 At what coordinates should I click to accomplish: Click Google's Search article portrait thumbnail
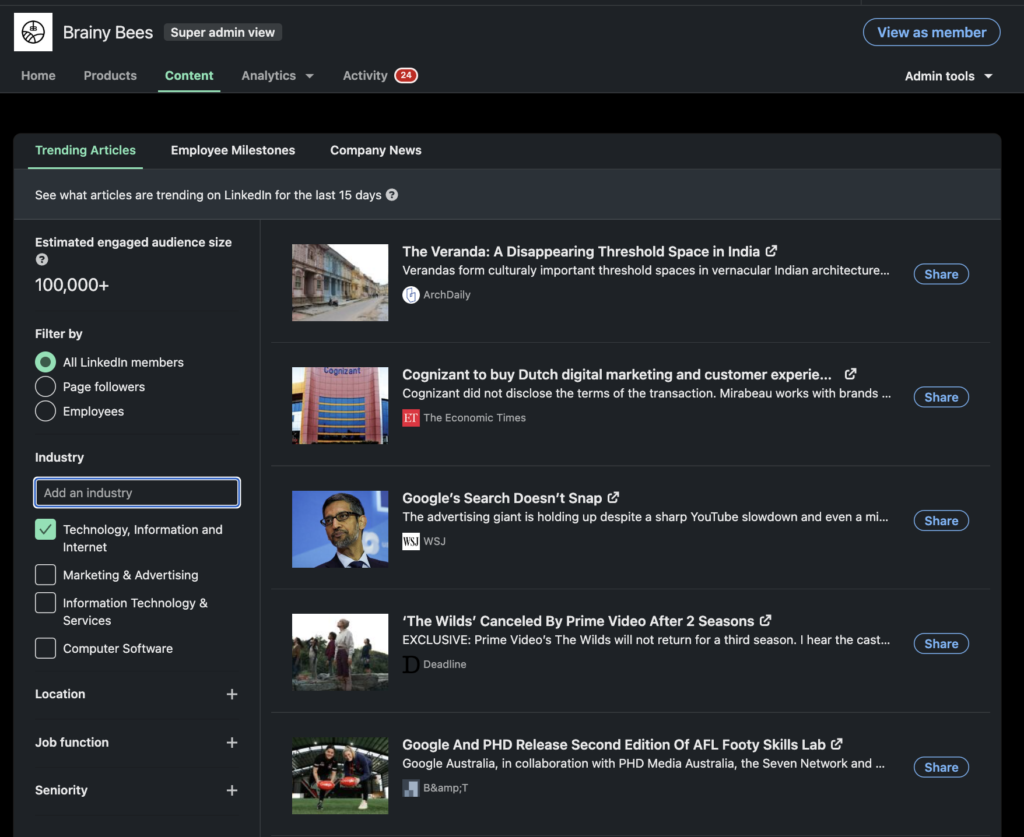[x=340, y=529]
